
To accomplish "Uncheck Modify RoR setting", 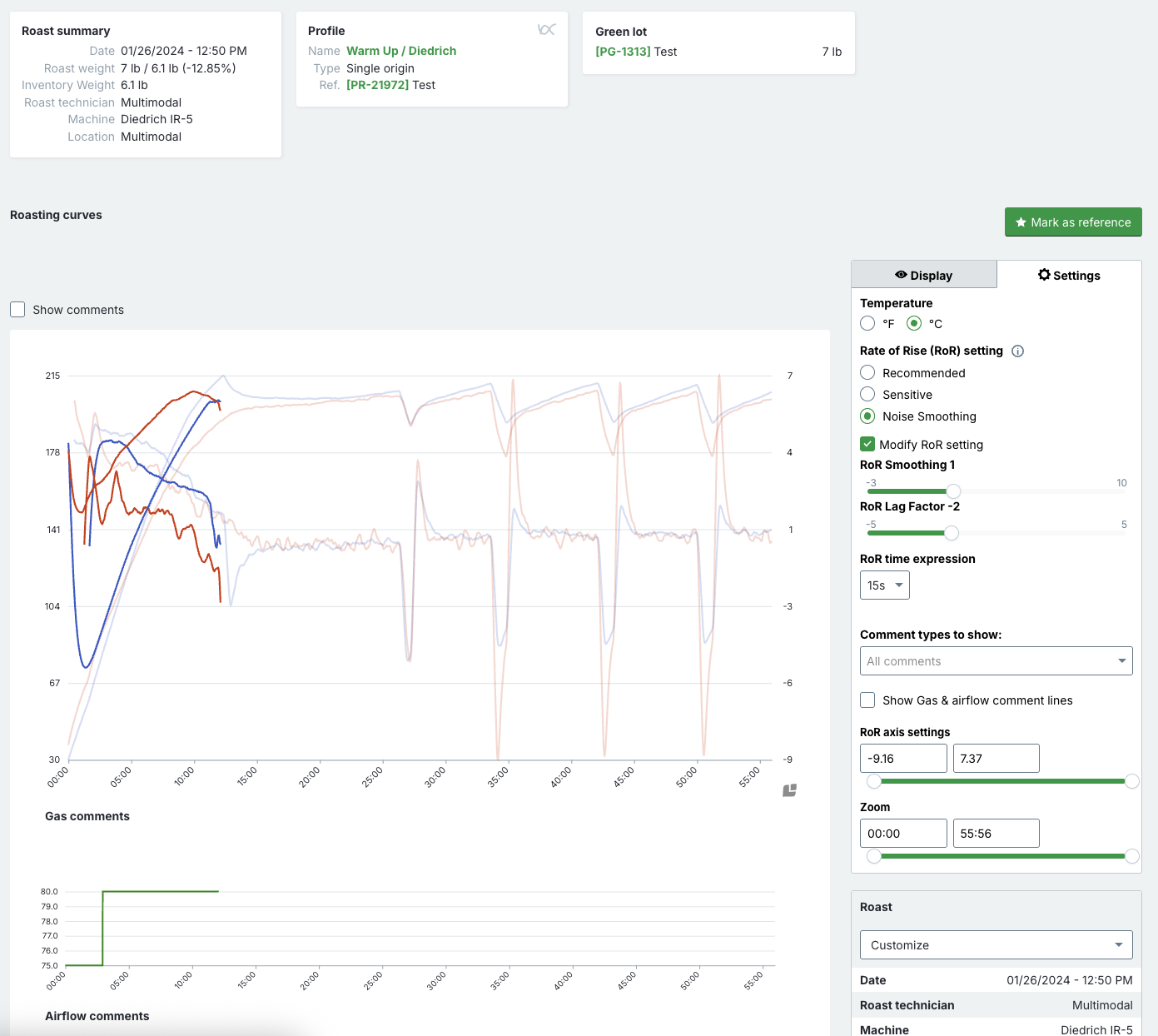I will pos(867,444).
